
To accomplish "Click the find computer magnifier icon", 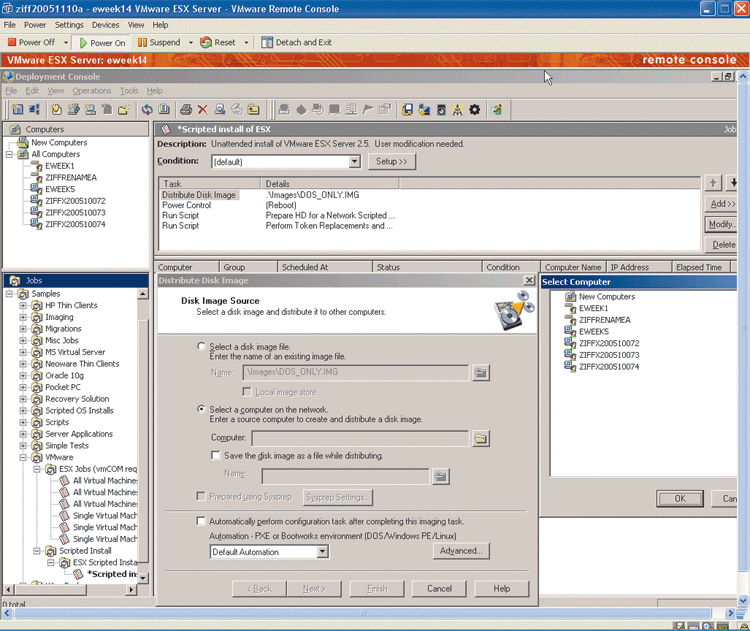I will pos(220,110).
